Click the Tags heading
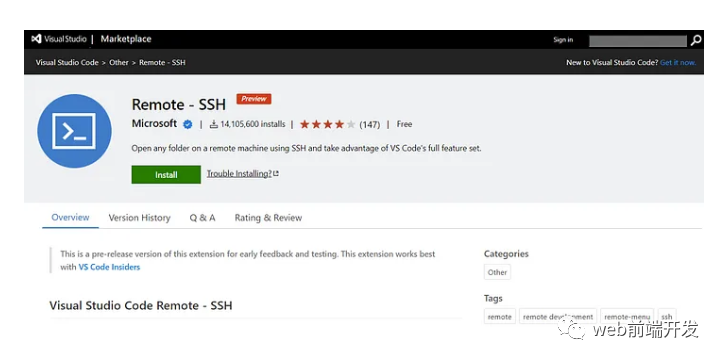Image resolution: width=722 pixels, height=361 pixels. [x=493, y=298]
